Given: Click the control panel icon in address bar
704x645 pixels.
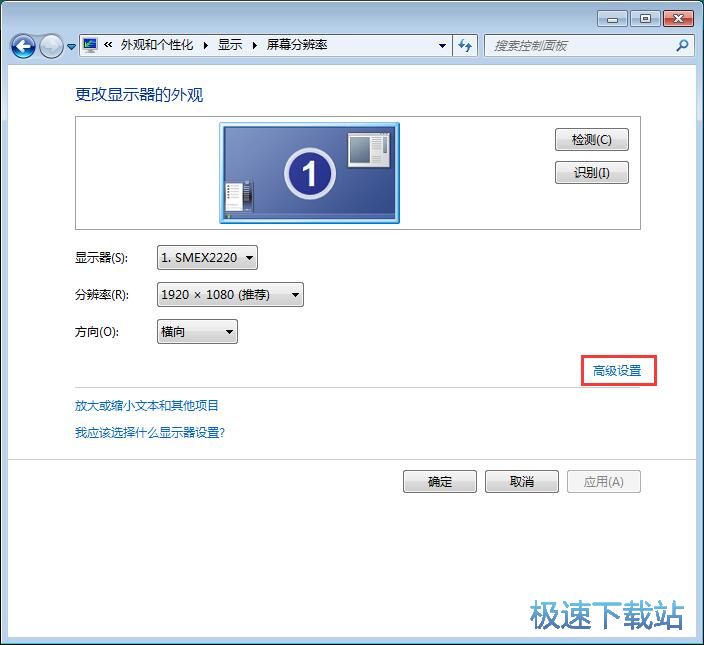Looking at the screenshot, I should pyautogui.click(x=90, y=45).
